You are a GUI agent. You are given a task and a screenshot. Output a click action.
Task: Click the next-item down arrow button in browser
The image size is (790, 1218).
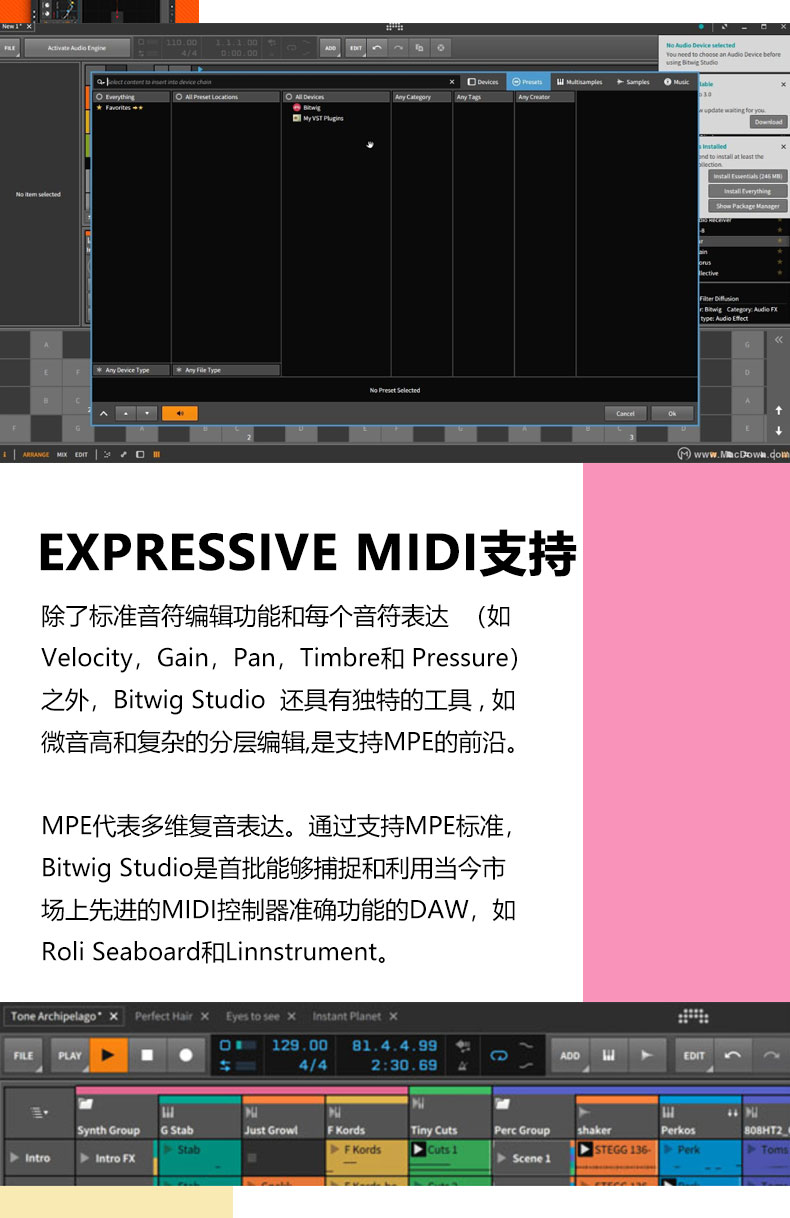pos(147,413)
